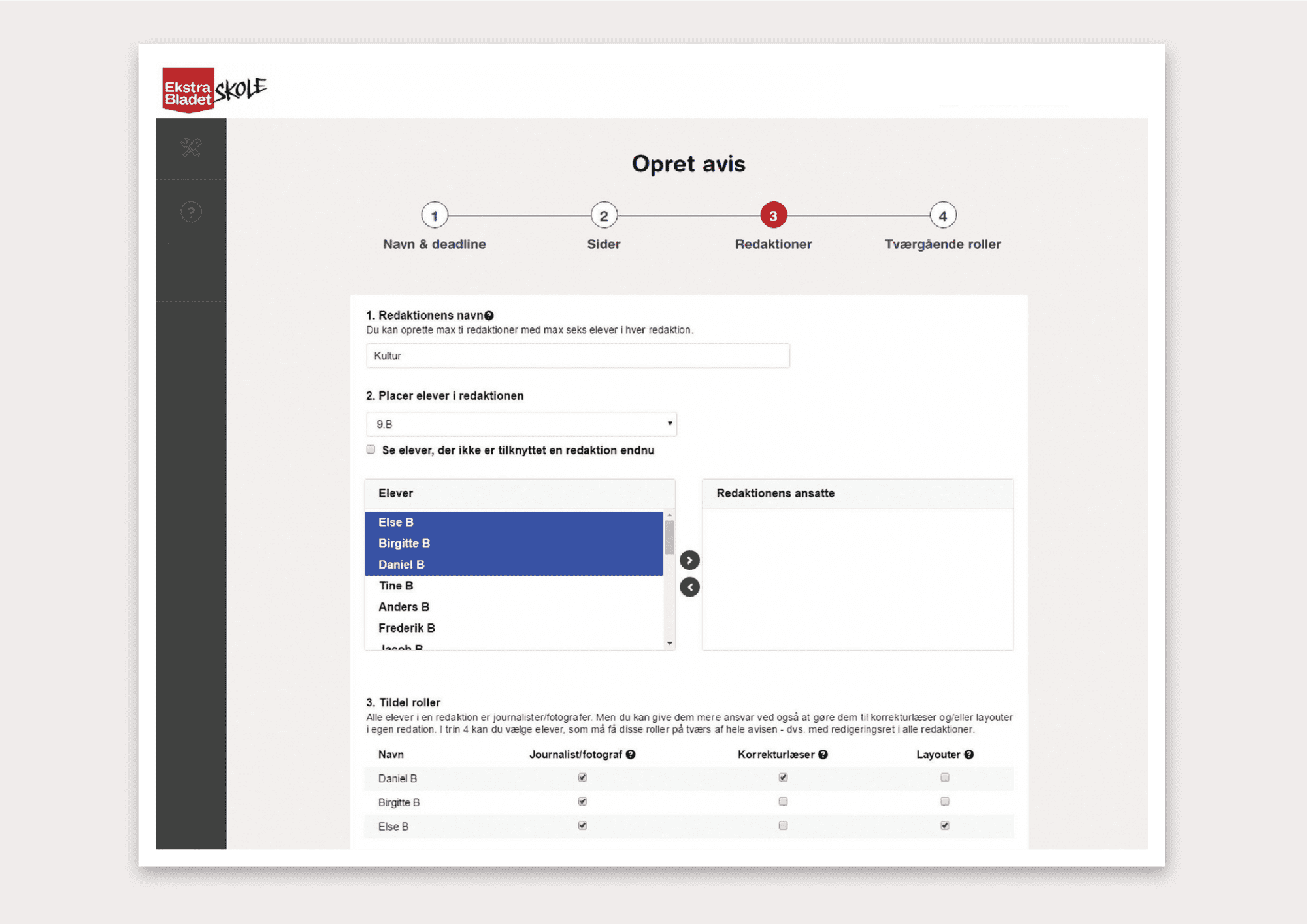Click the move-left arrow button

click(689, 587)
